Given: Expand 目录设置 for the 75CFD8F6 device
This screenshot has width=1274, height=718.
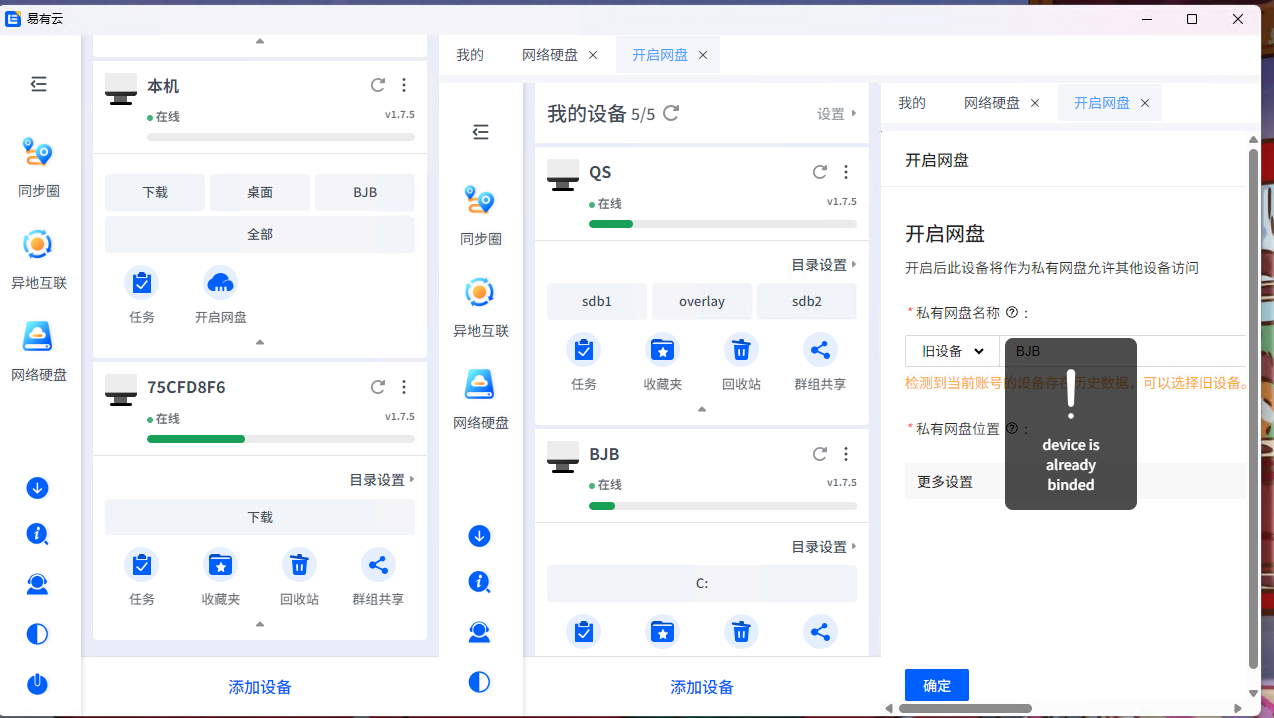Looking at the screenshot, I should [381, 480].
